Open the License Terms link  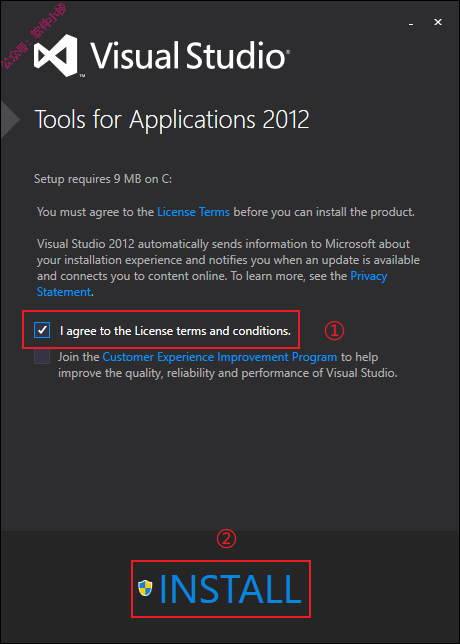click(x=193, y=212)
